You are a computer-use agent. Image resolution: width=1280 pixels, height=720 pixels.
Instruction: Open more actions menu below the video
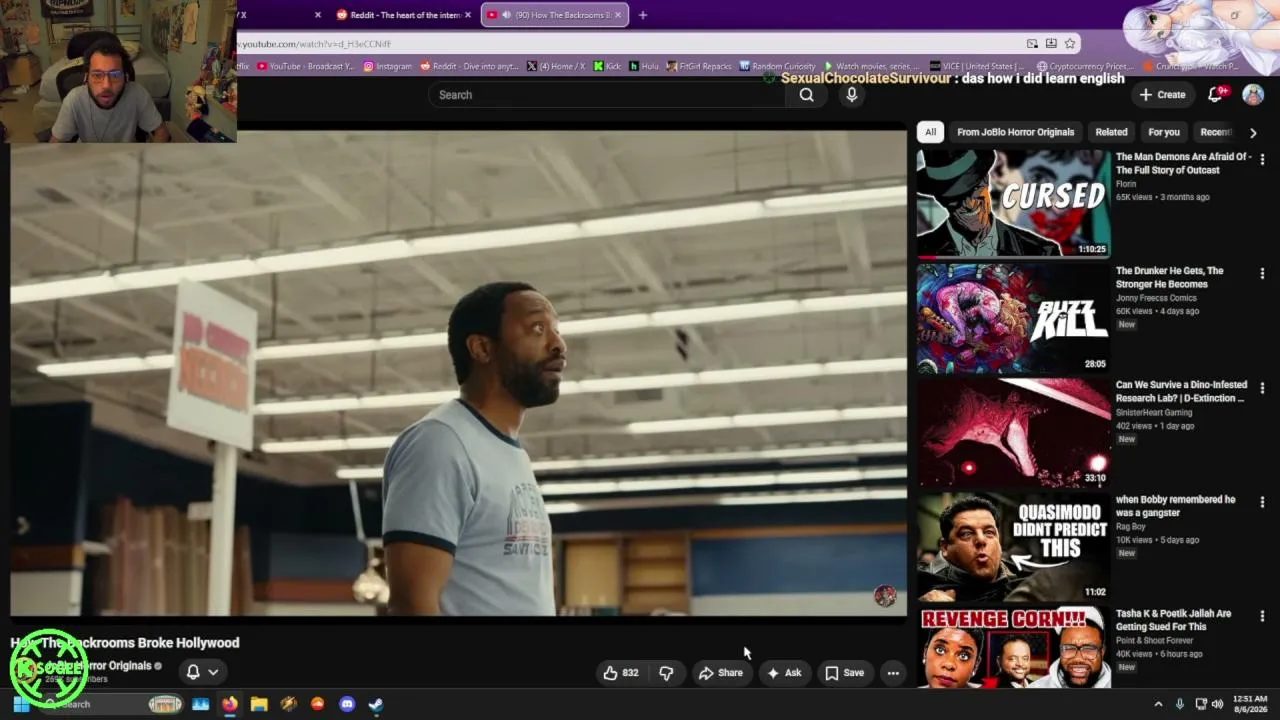893,673
